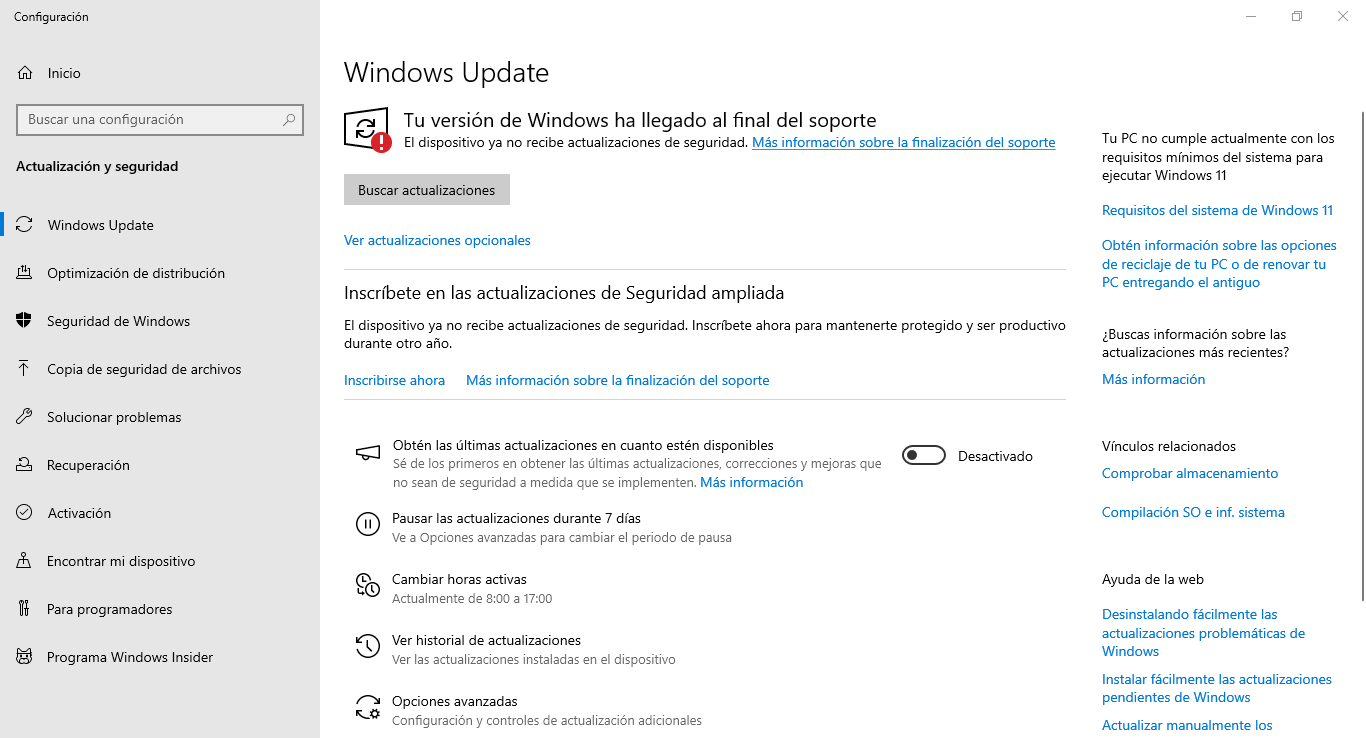1366x738 pixels.
Task: Click the Cambiar horas activas clock icon
Action: pos(368,586)
